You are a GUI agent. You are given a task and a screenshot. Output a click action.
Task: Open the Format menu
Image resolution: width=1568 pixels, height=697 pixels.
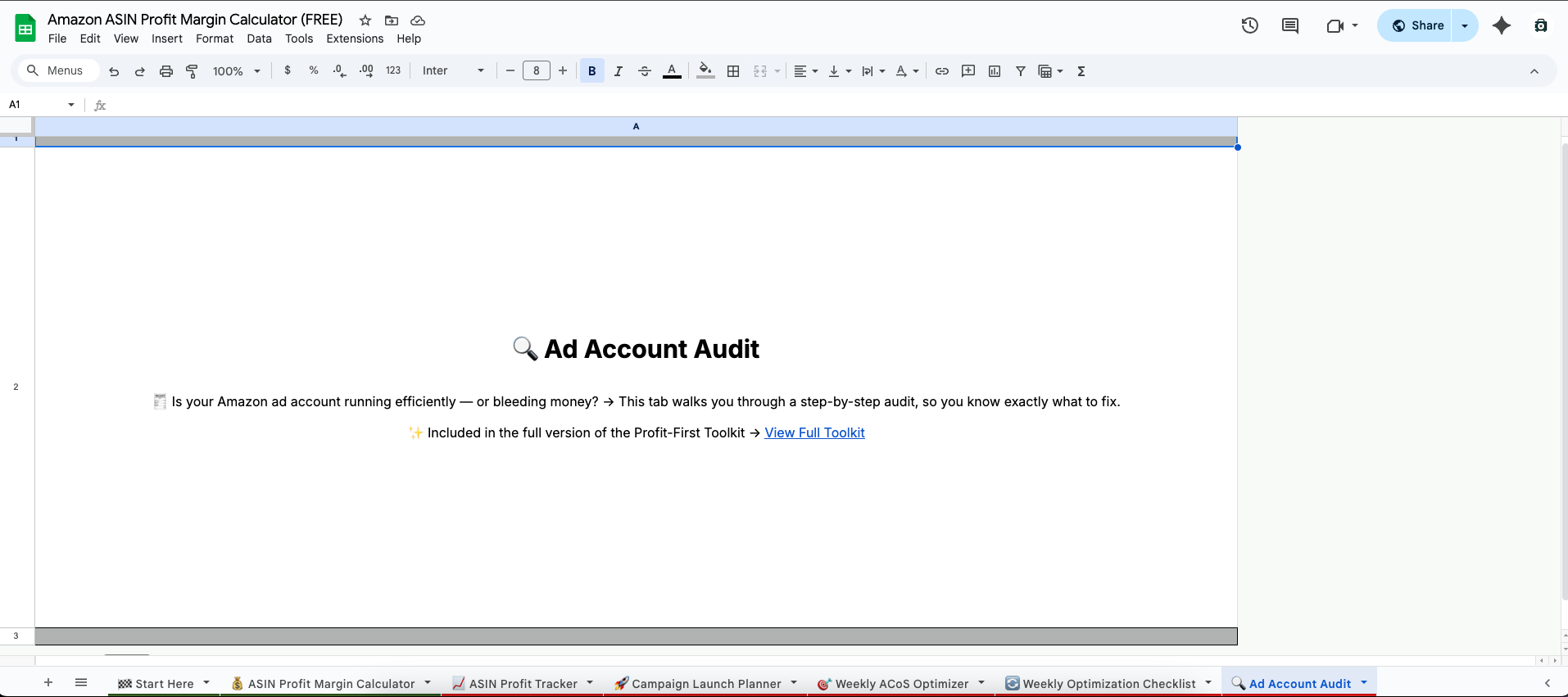click(x=215, y=38)
